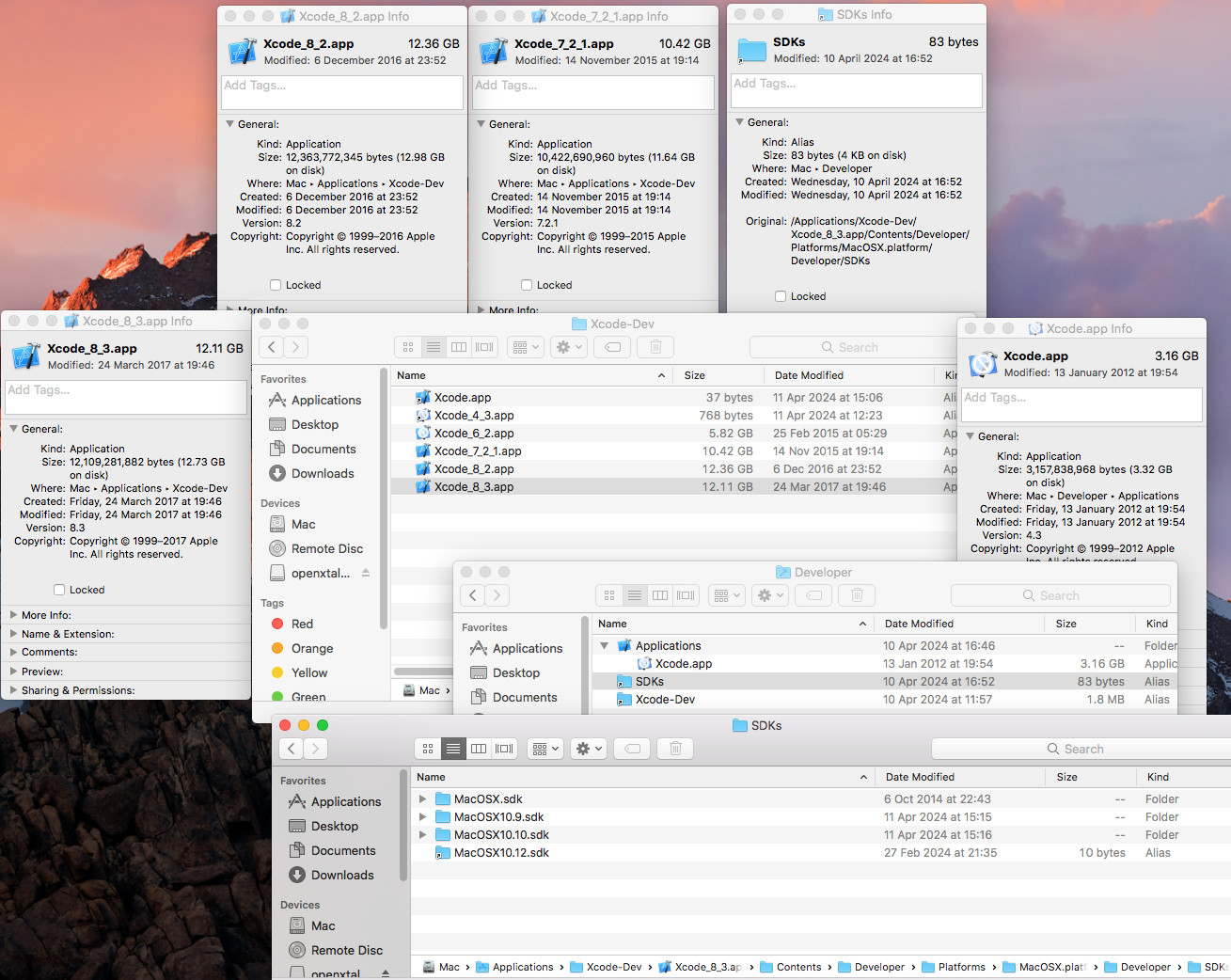The height and width of the screenshot is (980, 1231).
Task: Open Downloads in SDKs window sidebar
Action: tap(331, 875)
